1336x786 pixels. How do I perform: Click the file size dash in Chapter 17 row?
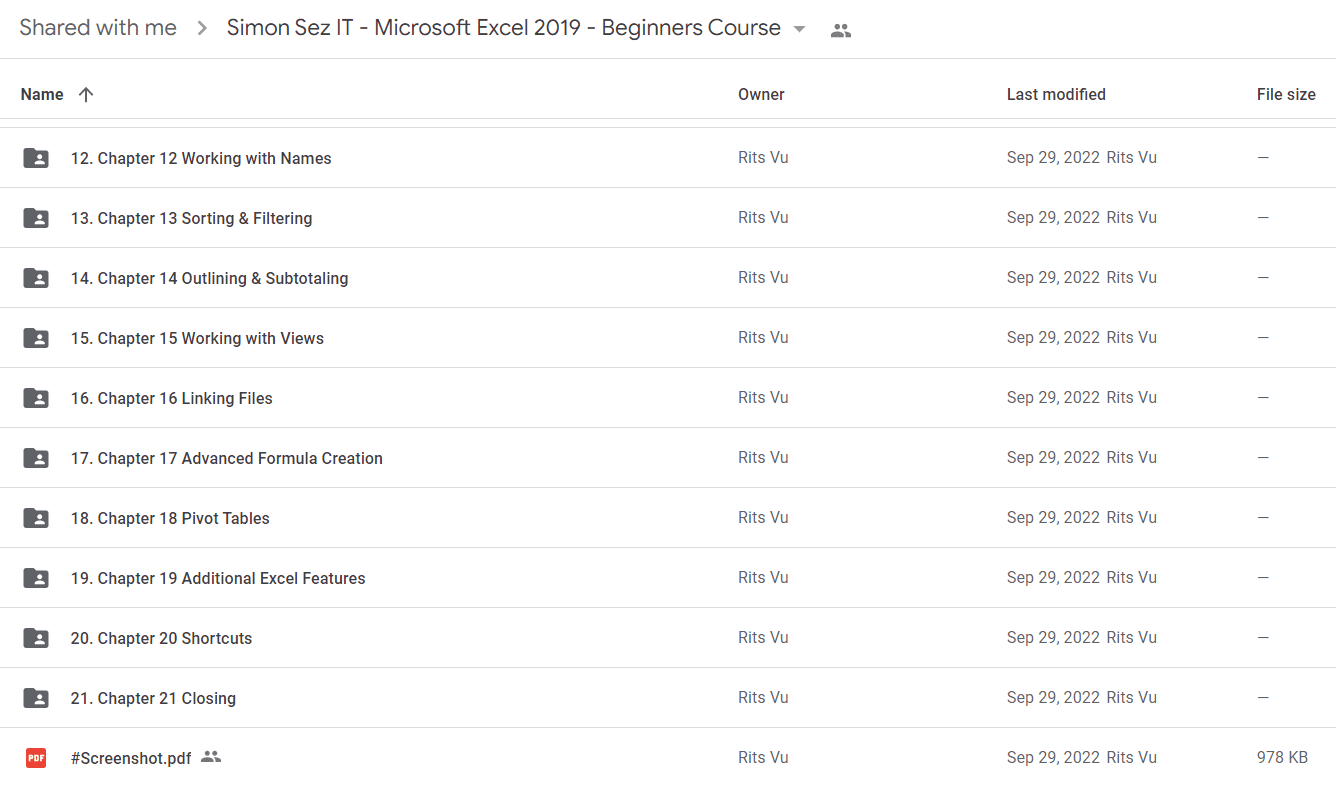coord(1263,458)
